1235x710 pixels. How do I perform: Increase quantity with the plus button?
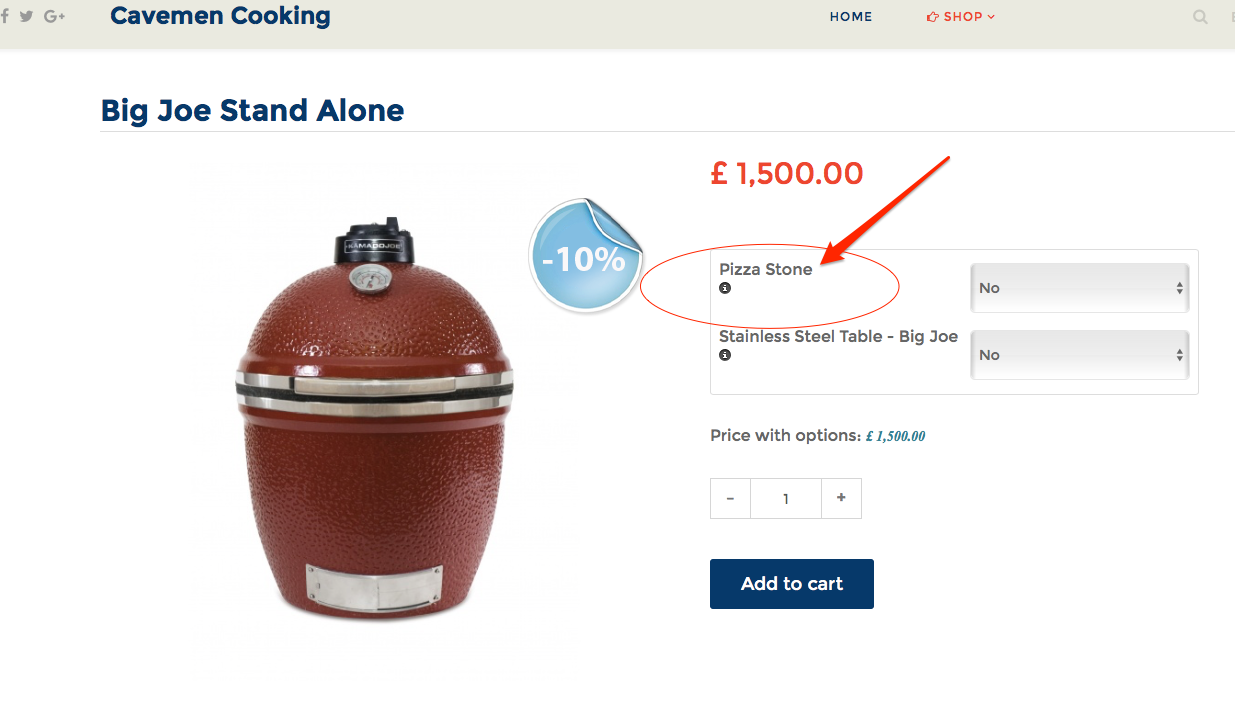841,498
